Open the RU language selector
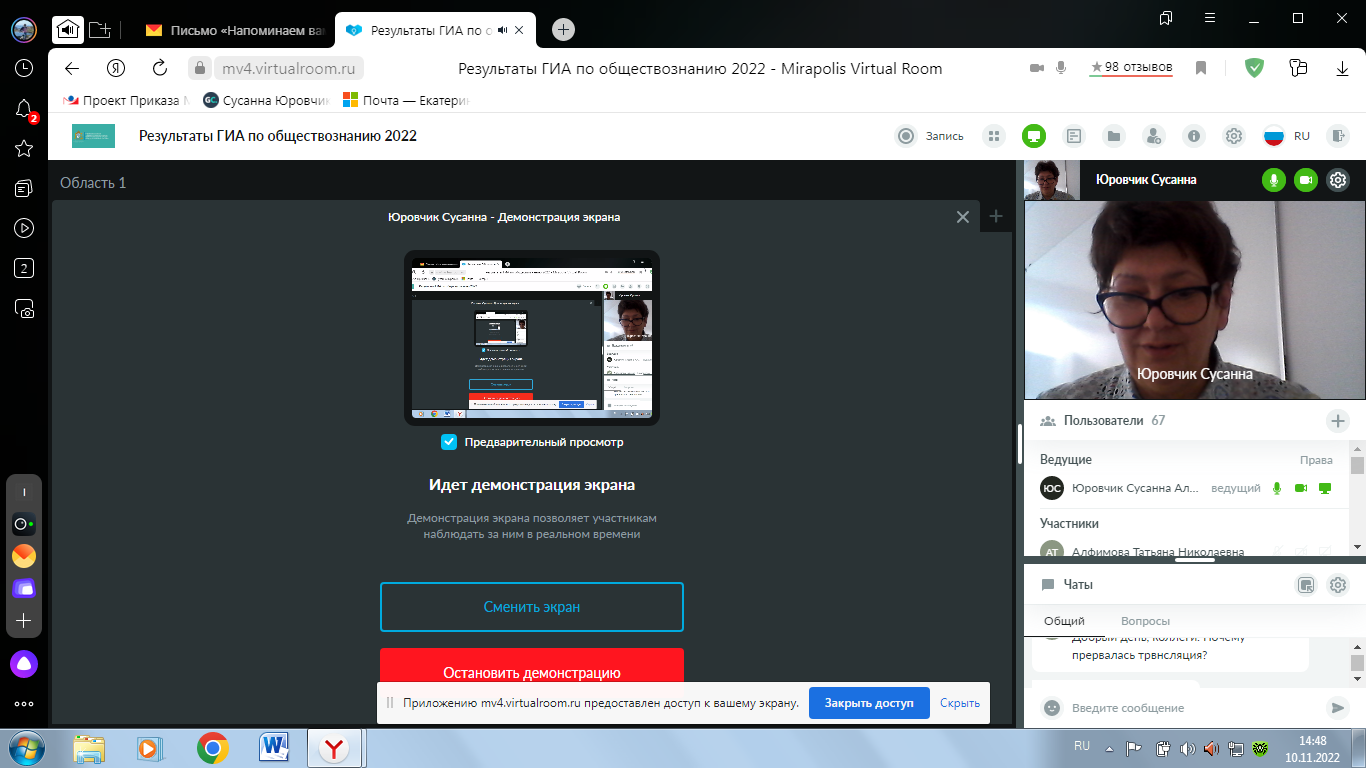 [x=1286, y=136]
